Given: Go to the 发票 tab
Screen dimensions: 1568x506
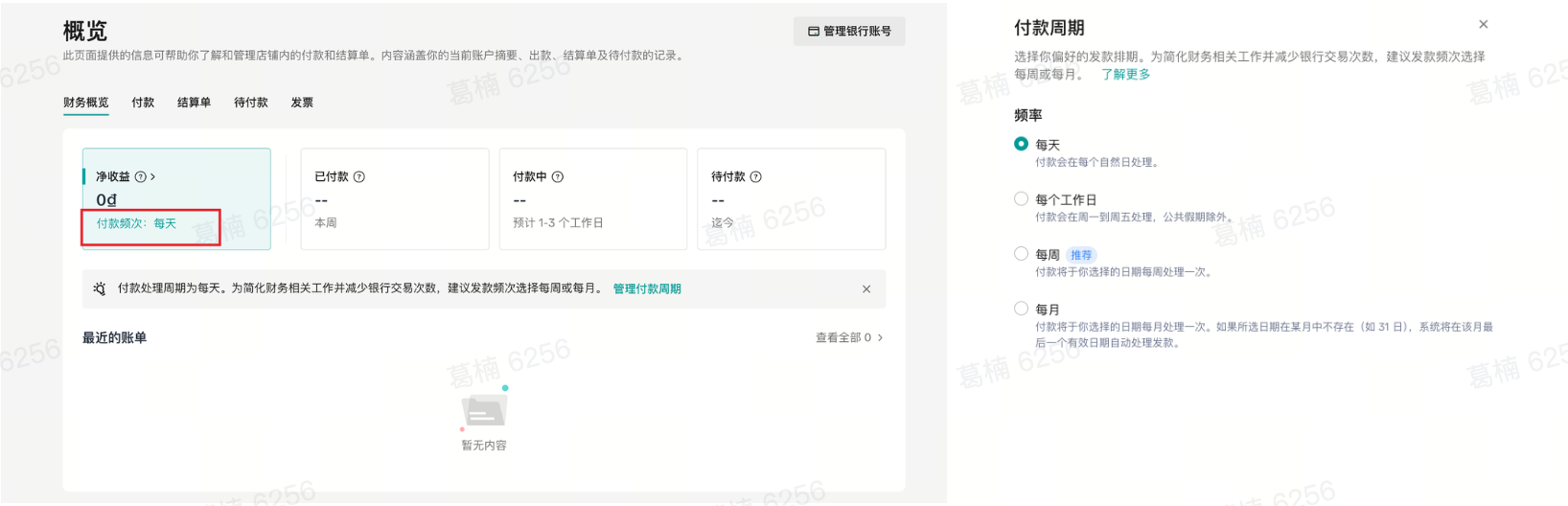Looking at the screenshot, I should click(x=302, y=103).
